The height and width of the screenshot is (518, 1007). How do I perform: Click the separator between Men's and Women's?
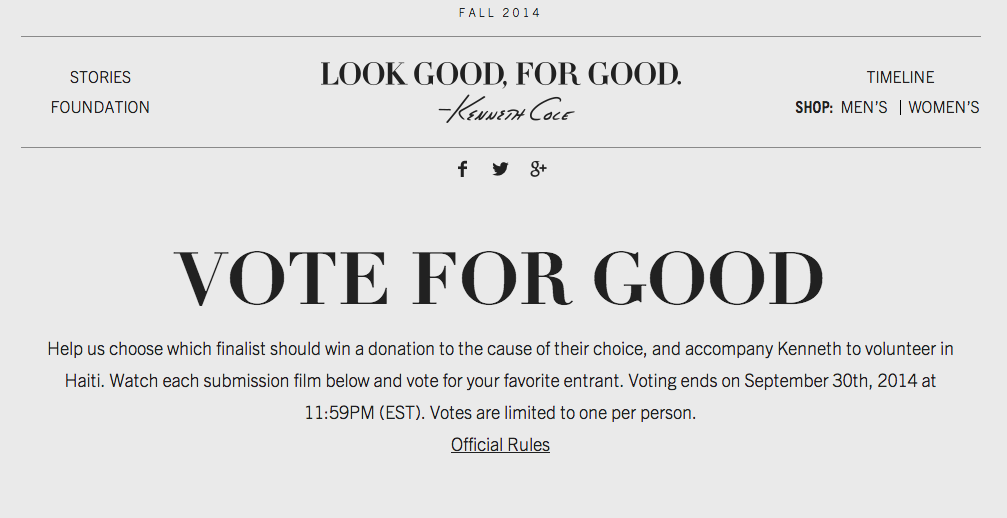pos(900,107)
